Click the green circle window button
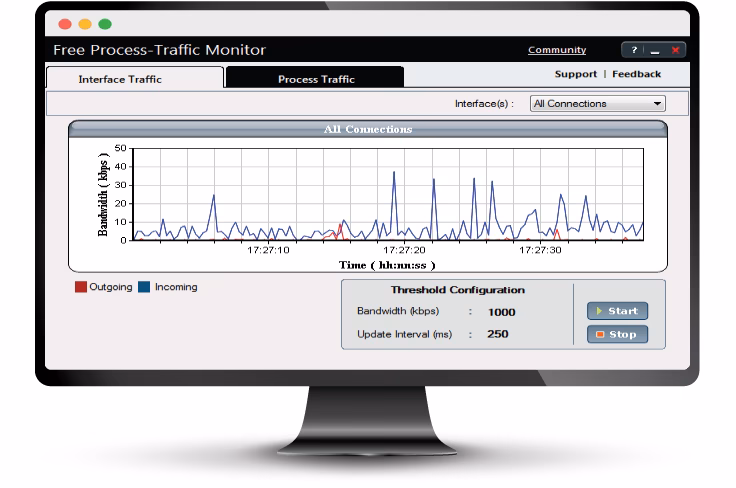The width and height of the screenshot is (736, 488). point(105,24)
